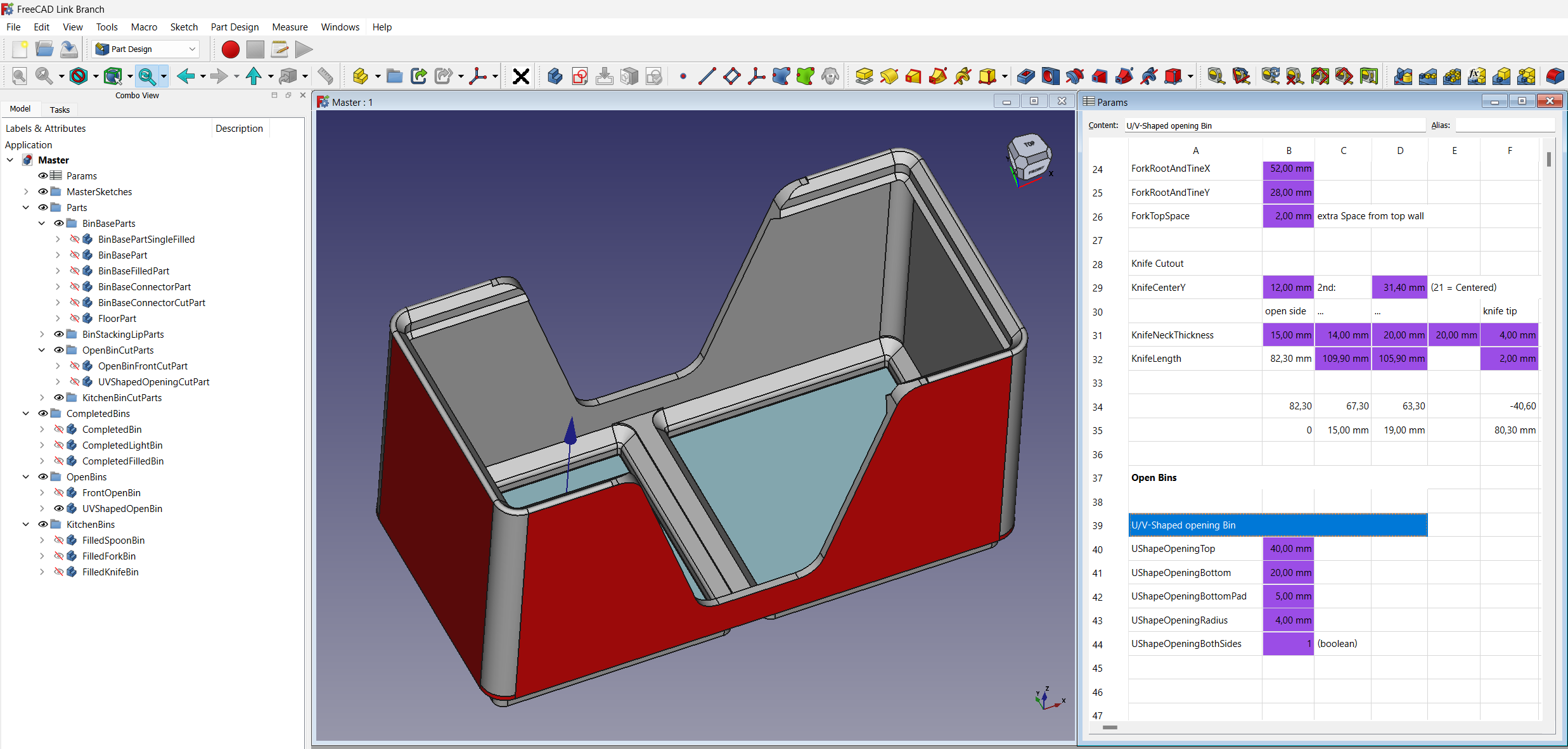The width and height of the screenshot is (1568, 749).
Task: Collapse the OpenBinCutParts tree node
Action: click(x=42, y=350)
